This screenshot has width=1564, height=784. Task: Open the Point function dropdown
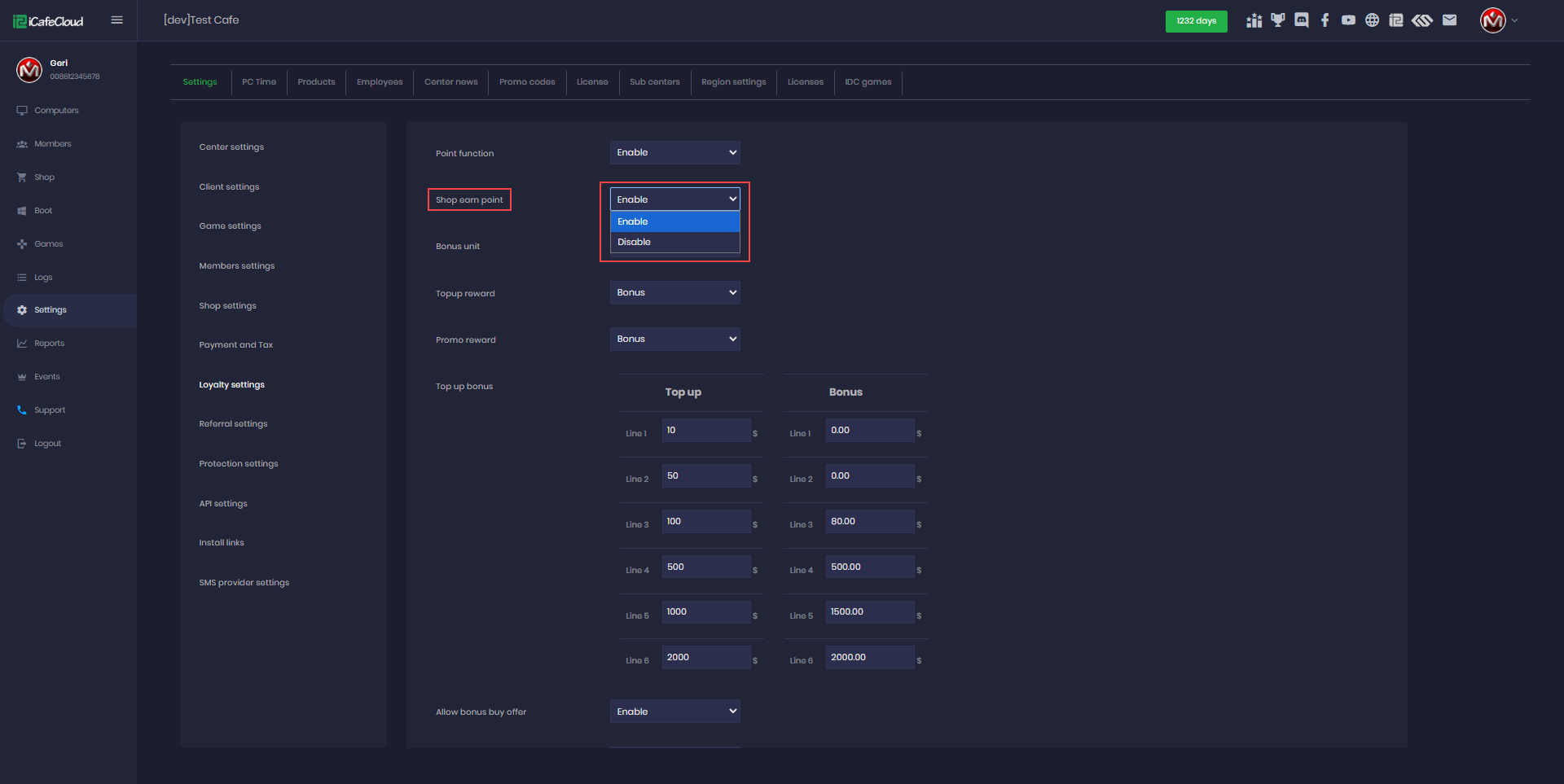click(674, 153)
